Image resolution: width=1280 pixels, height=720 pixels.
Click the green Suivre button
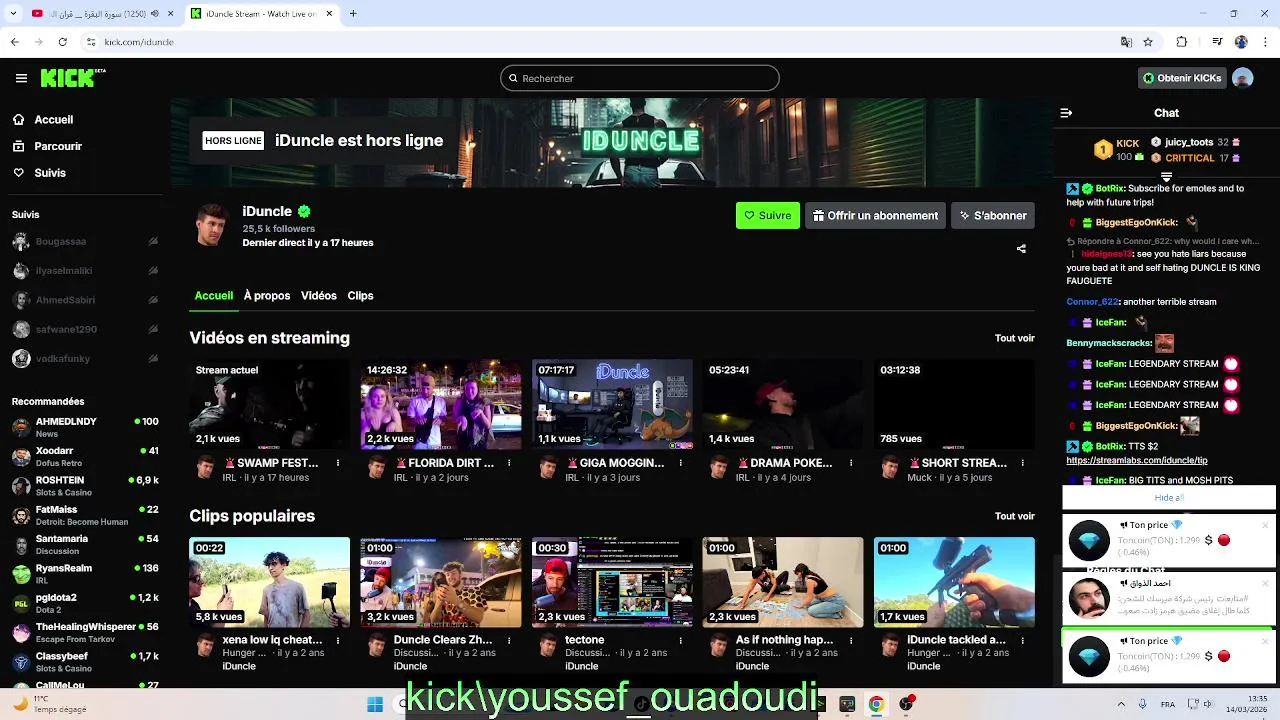(x=768, y=215)
